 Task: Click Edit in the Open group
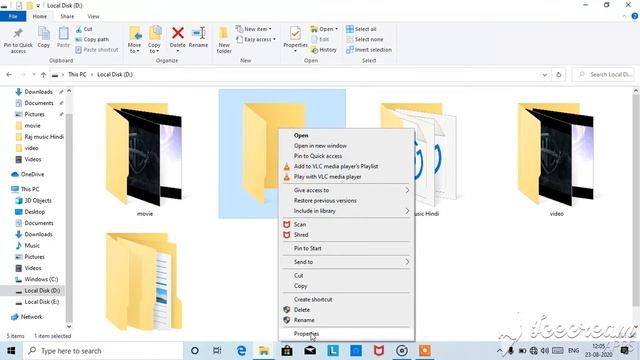coord(320,40)
